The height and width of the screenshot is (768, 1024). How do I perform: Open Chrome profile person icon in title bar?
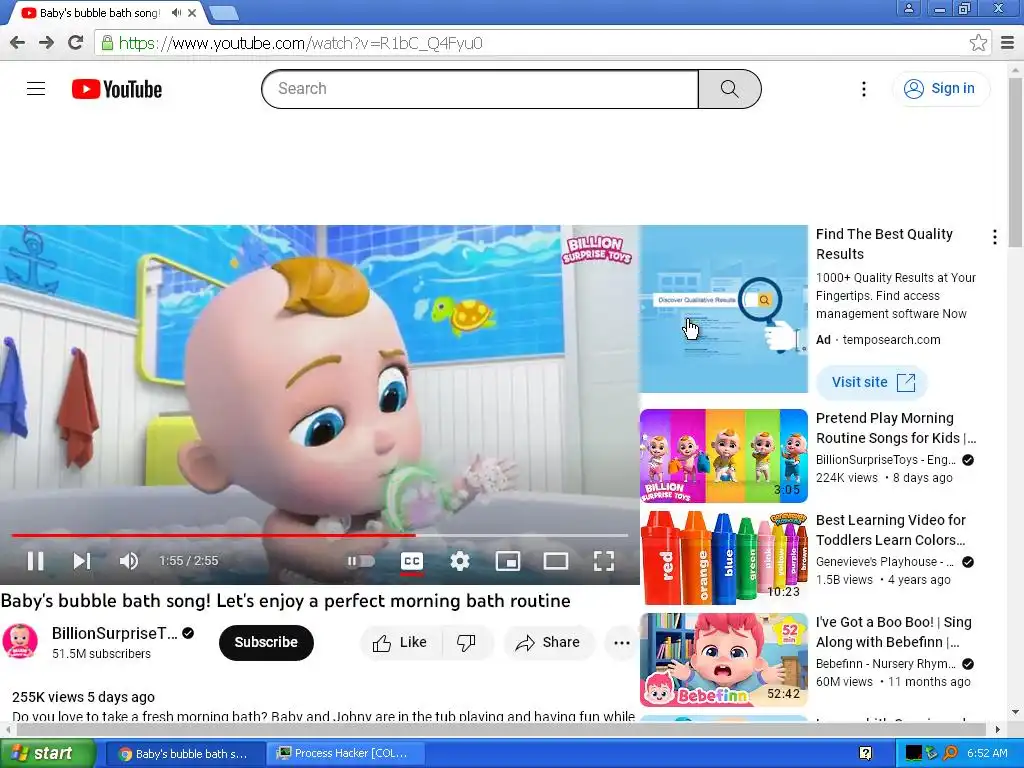tap(908, 8)
